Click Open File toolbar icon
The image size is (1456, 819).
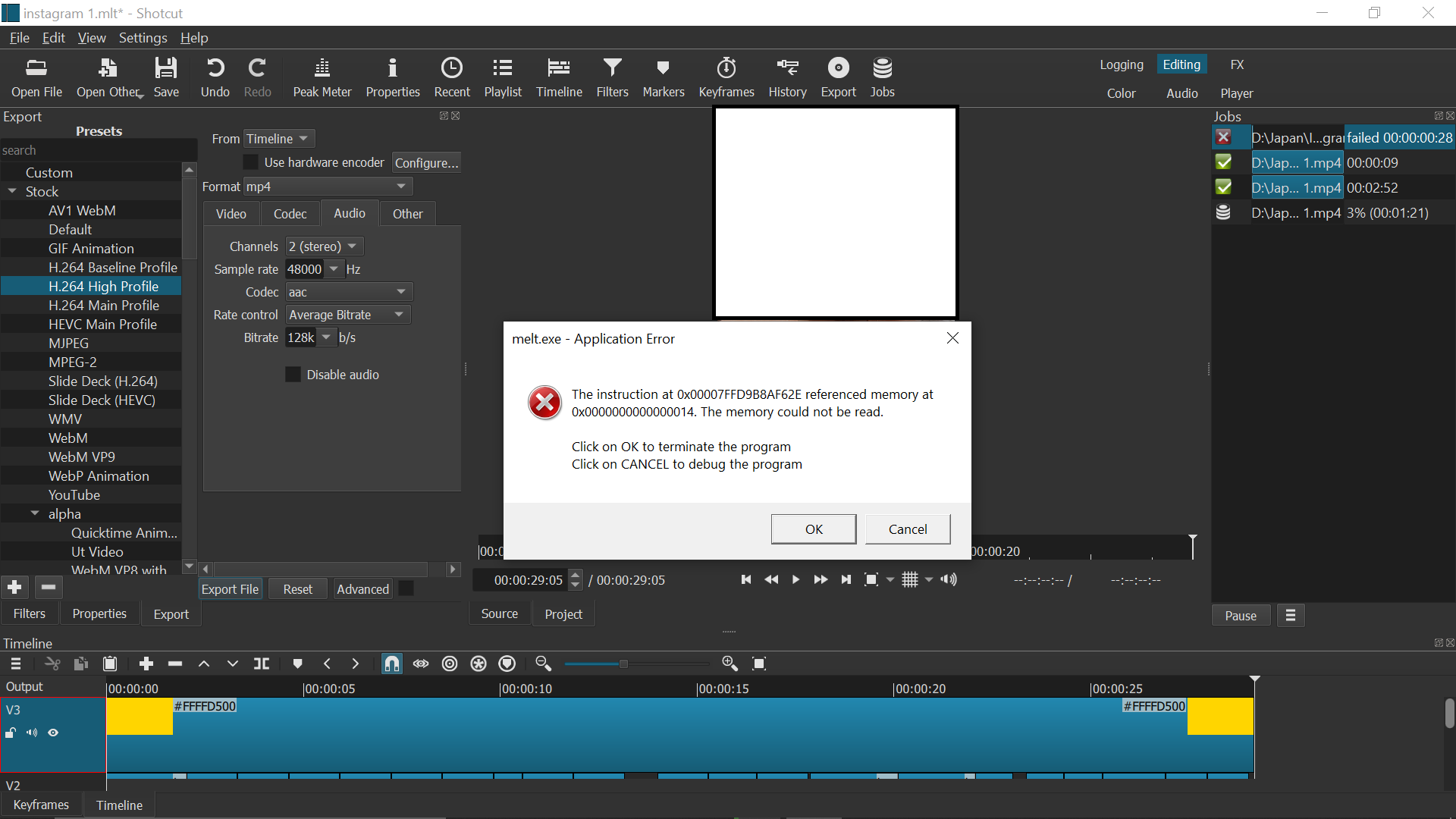(36, 77)
